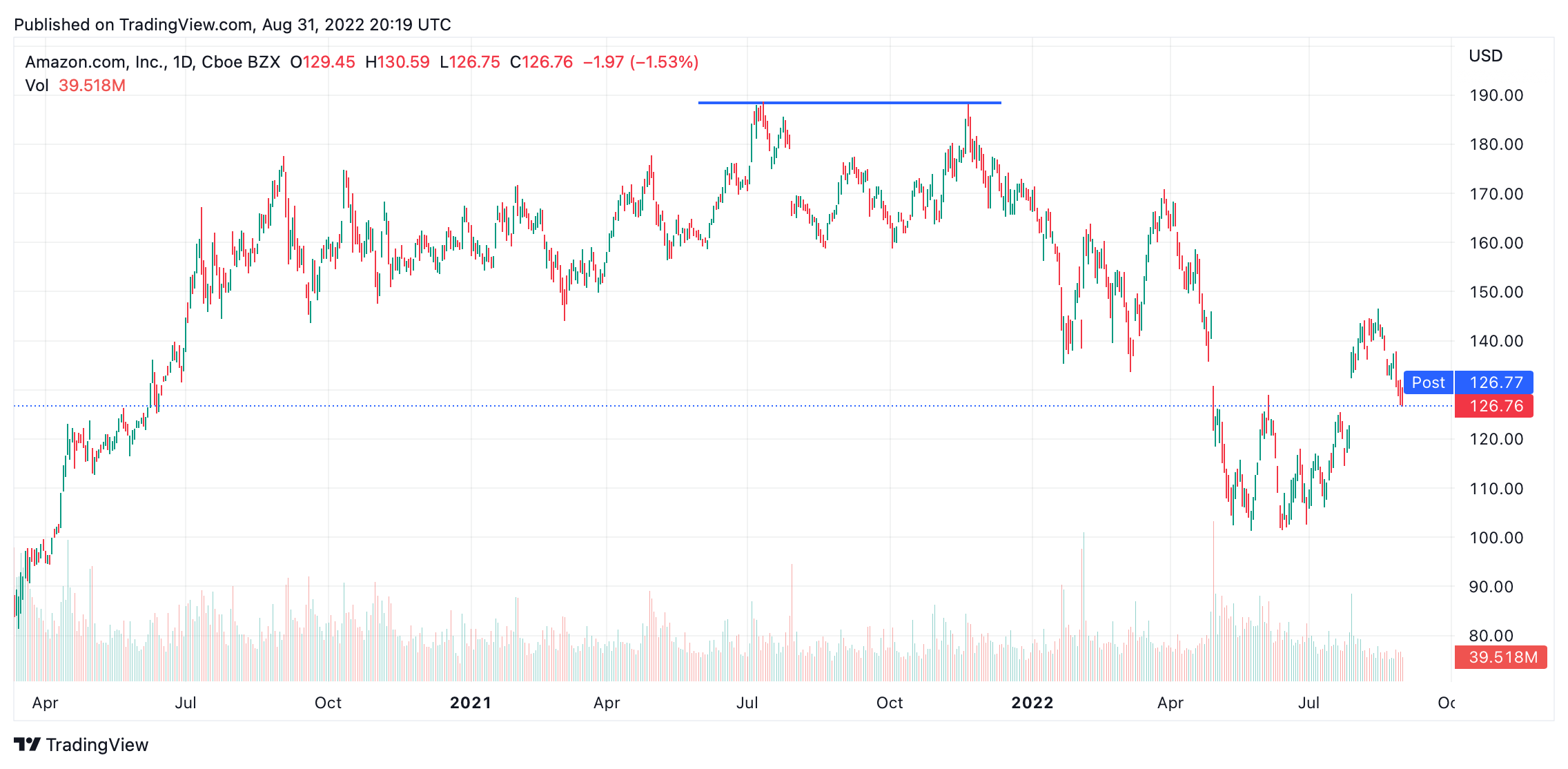This screenshot has height=769, width=1568.
Task: Click the tallest volume bar near April 2022
Action: pos(1213,601)
